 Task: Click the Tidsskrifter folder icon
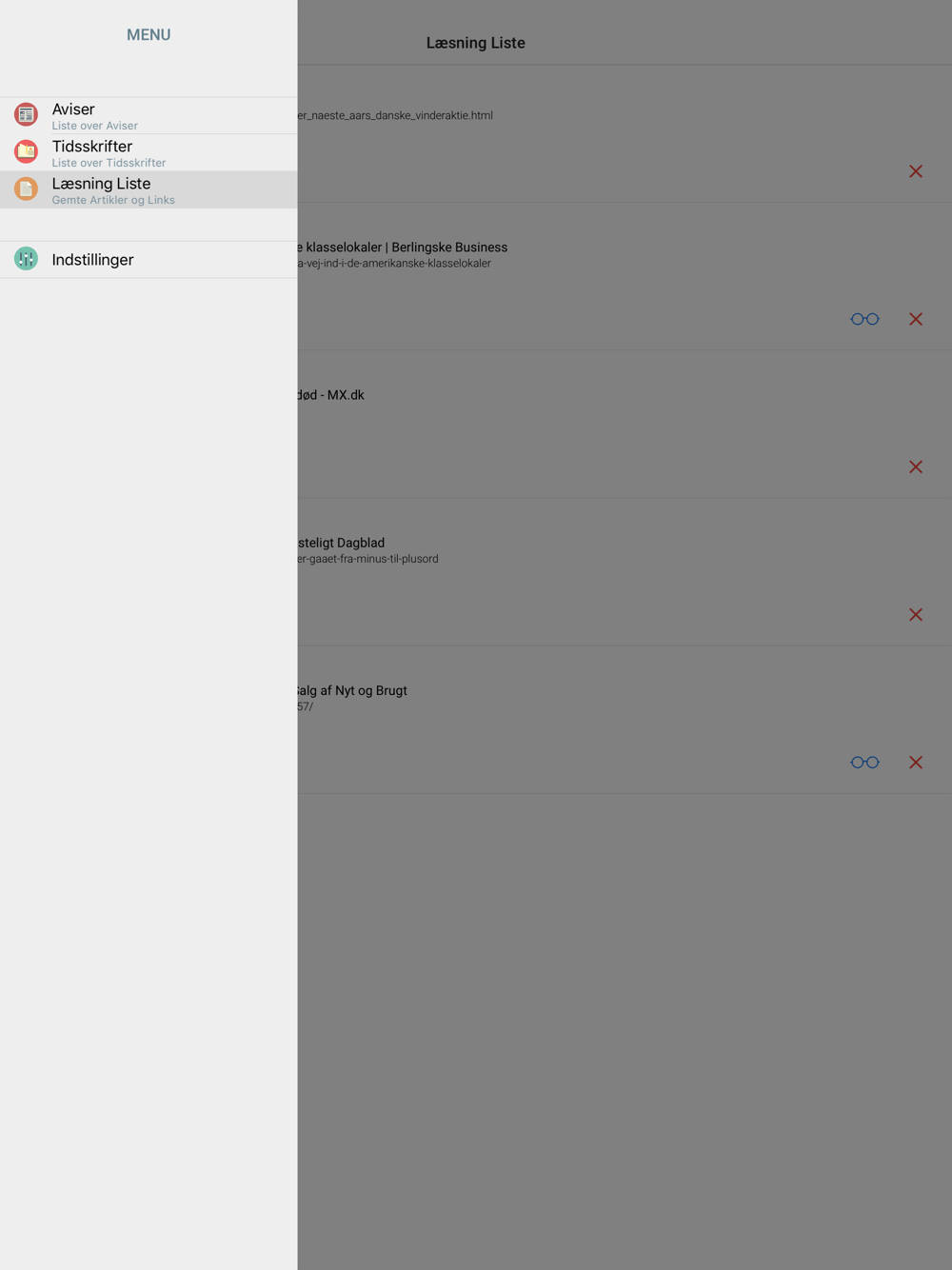tap(26, 151)
